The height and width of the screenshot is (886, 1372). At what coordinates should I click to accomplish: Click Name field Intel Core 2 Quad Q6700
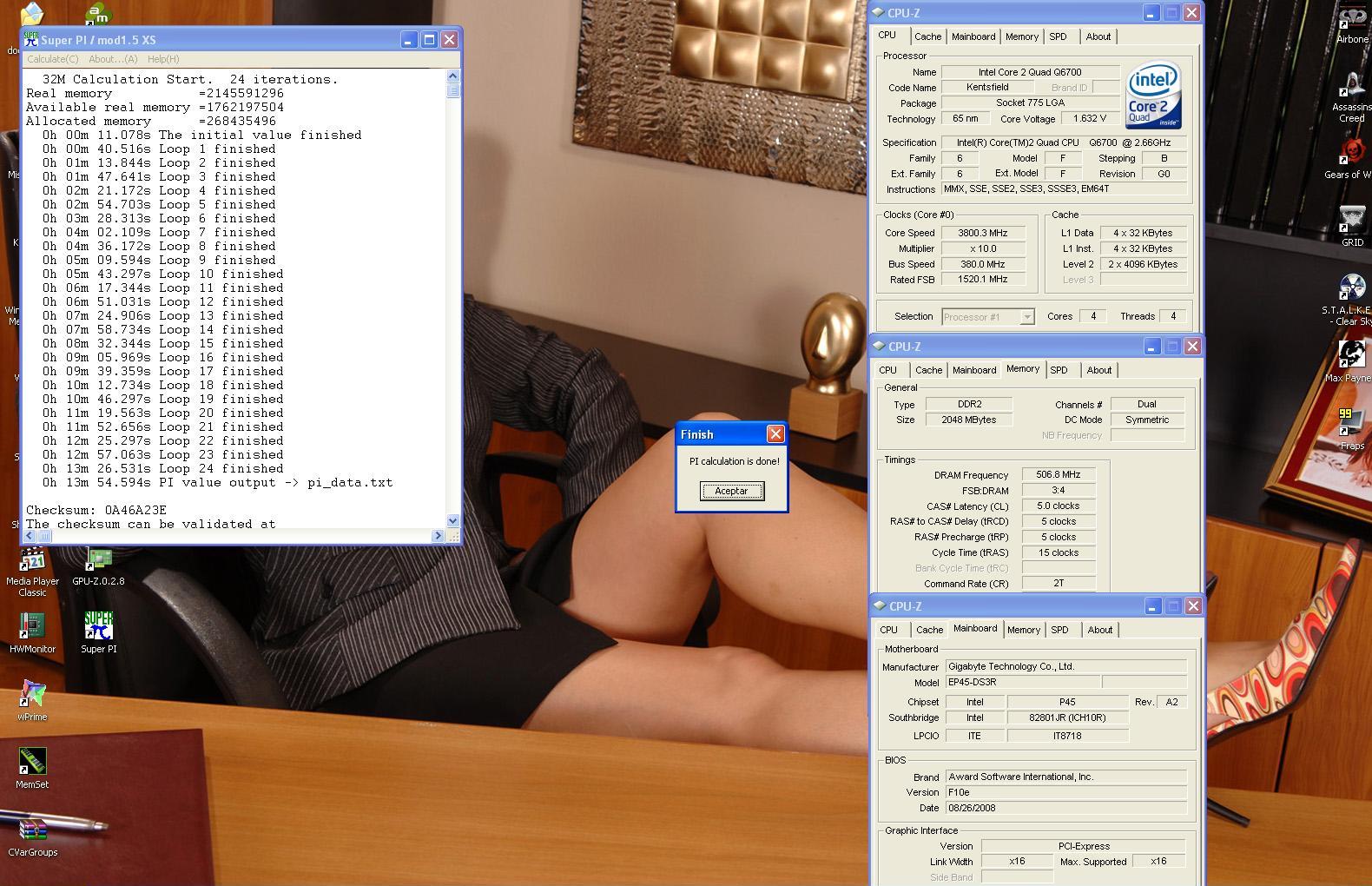[x=1030, y=72]
